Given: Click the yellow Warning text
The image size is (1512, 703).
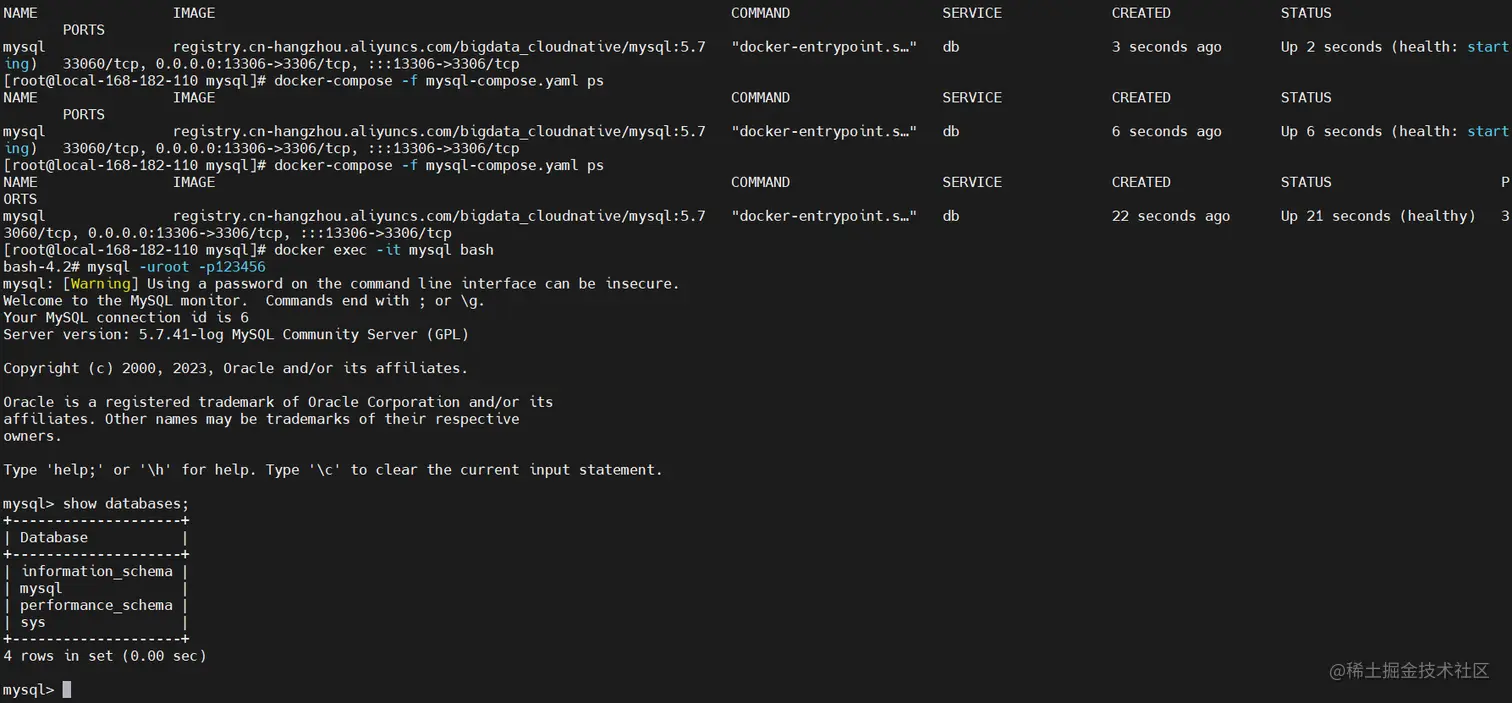Looking at the screenshot, I should tap(101, 283).
